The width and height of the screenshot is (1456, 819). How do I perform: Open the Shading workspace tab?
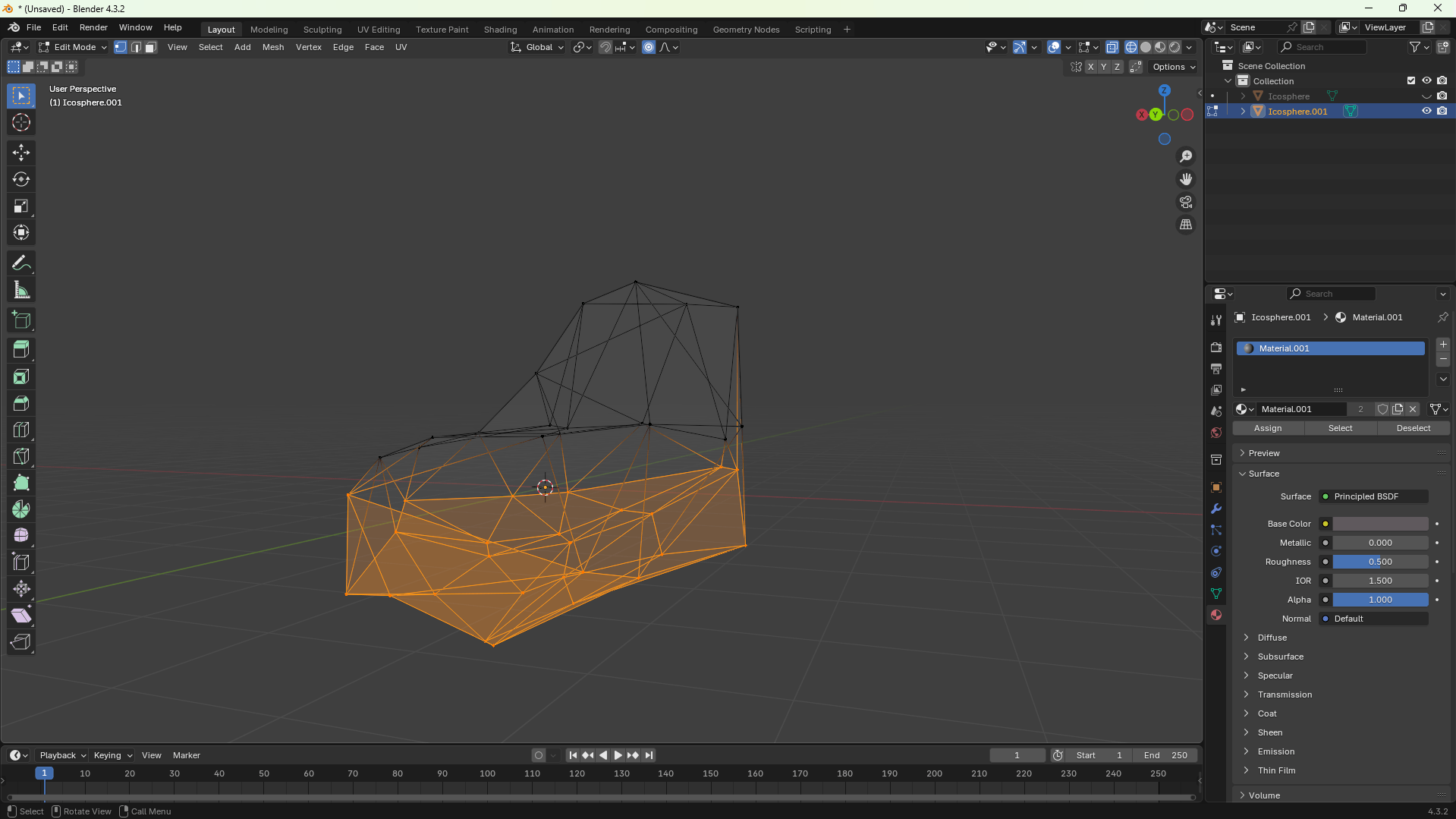tap(500, 30)
